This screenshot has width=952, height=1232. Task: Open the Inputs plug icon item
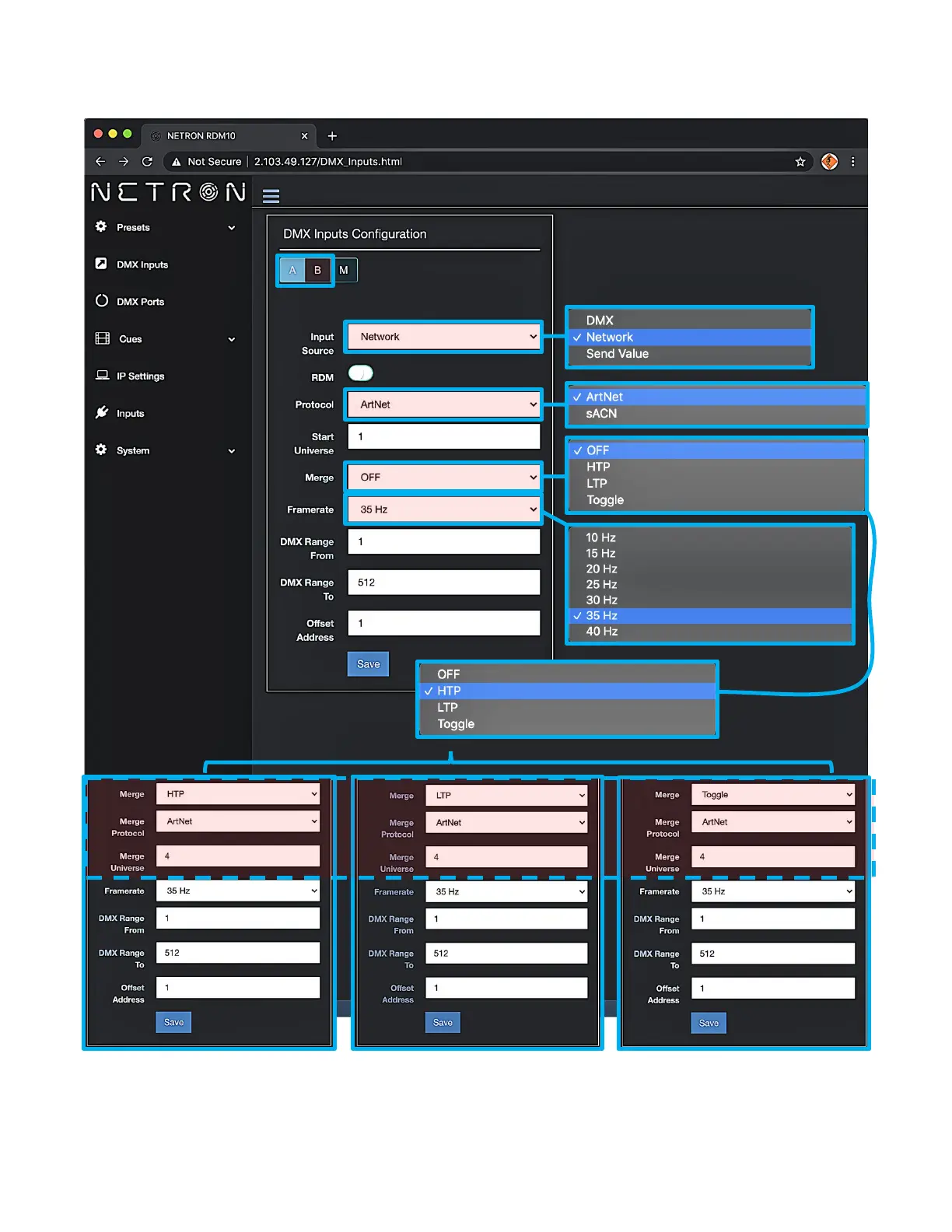tap(130, 414)
